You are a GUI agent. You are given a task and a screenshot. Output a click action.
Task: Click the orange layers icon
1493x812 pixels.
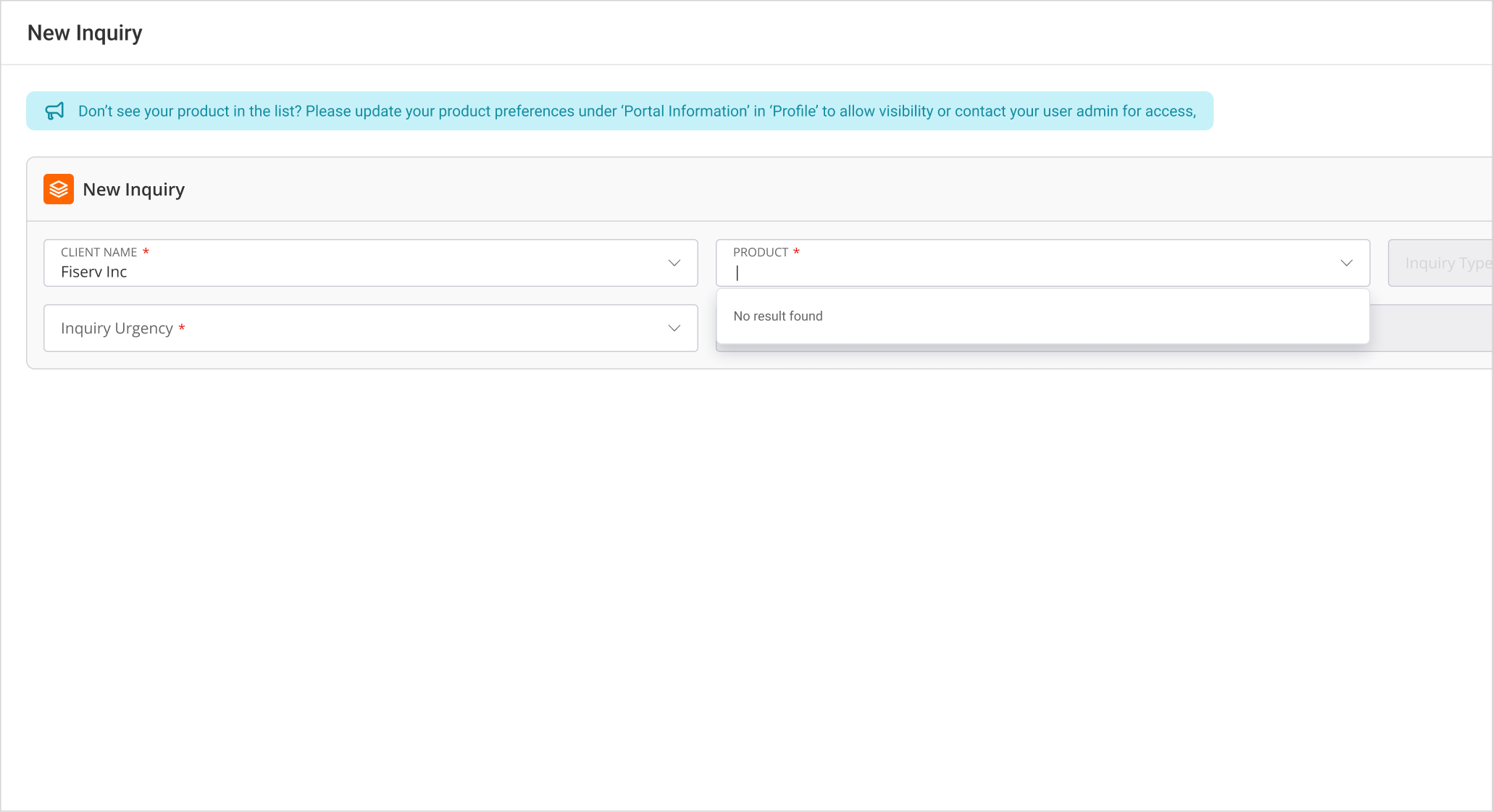point(59,189)
